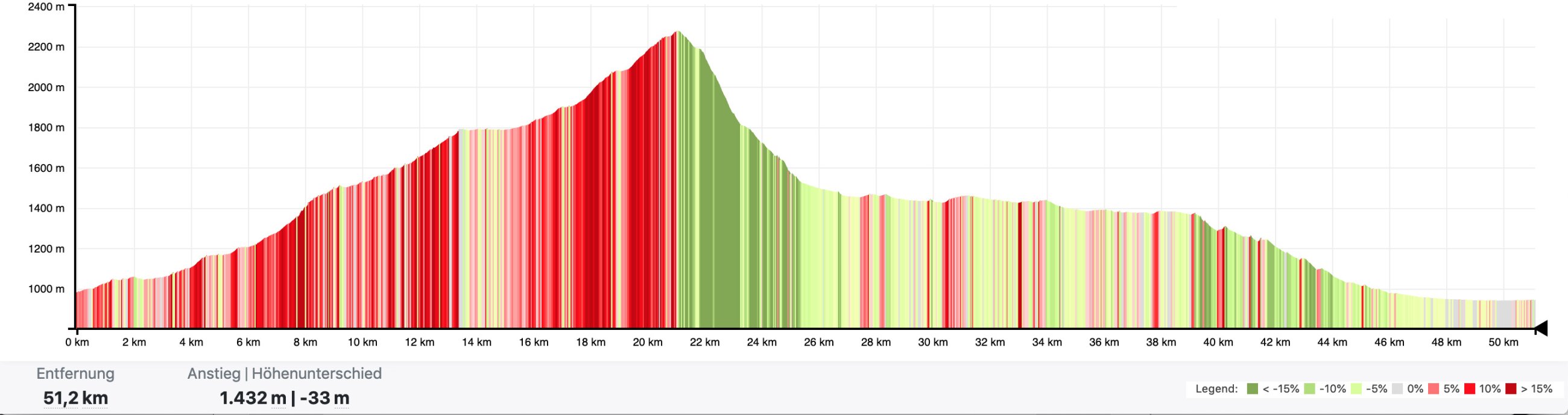Click the Legend: text label
Screen dimensions: 1568x415
[x=1216, y=389]
